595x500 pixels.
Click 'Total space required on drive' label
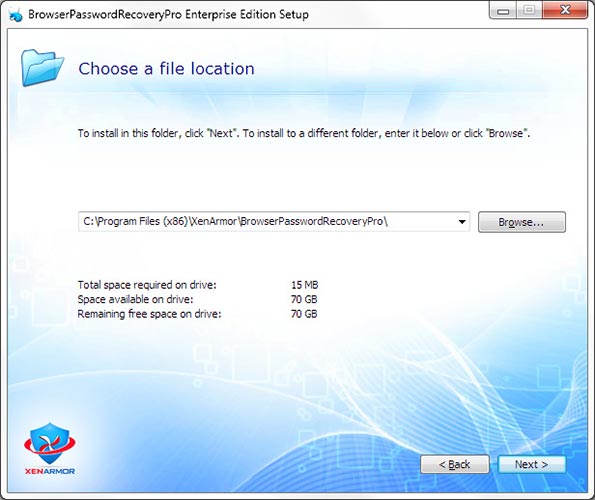[147, 285]
